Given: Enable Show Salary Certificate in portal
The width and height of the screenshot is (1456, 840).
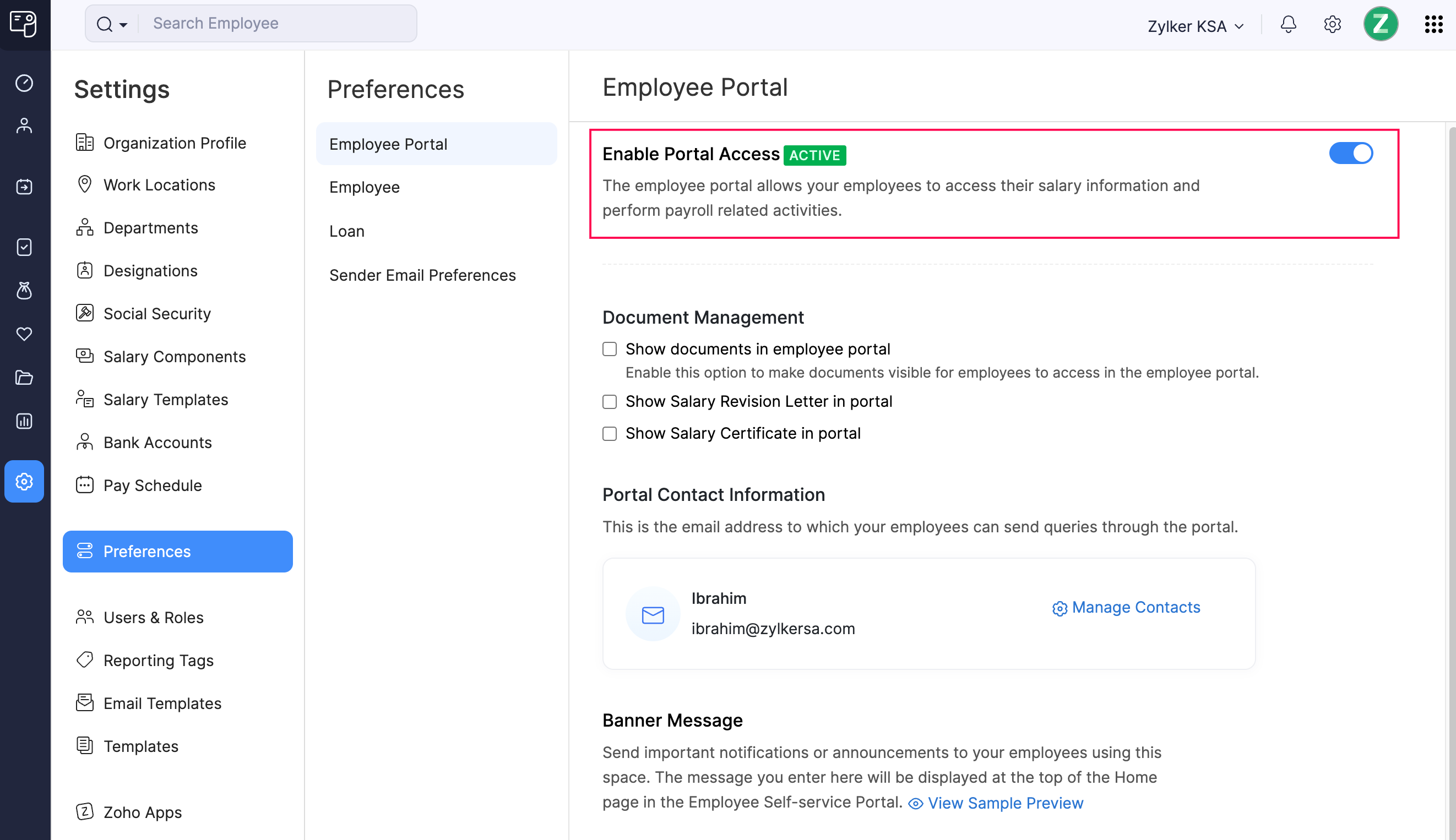Looking at the screenshot, I should (x=610, y=433).
